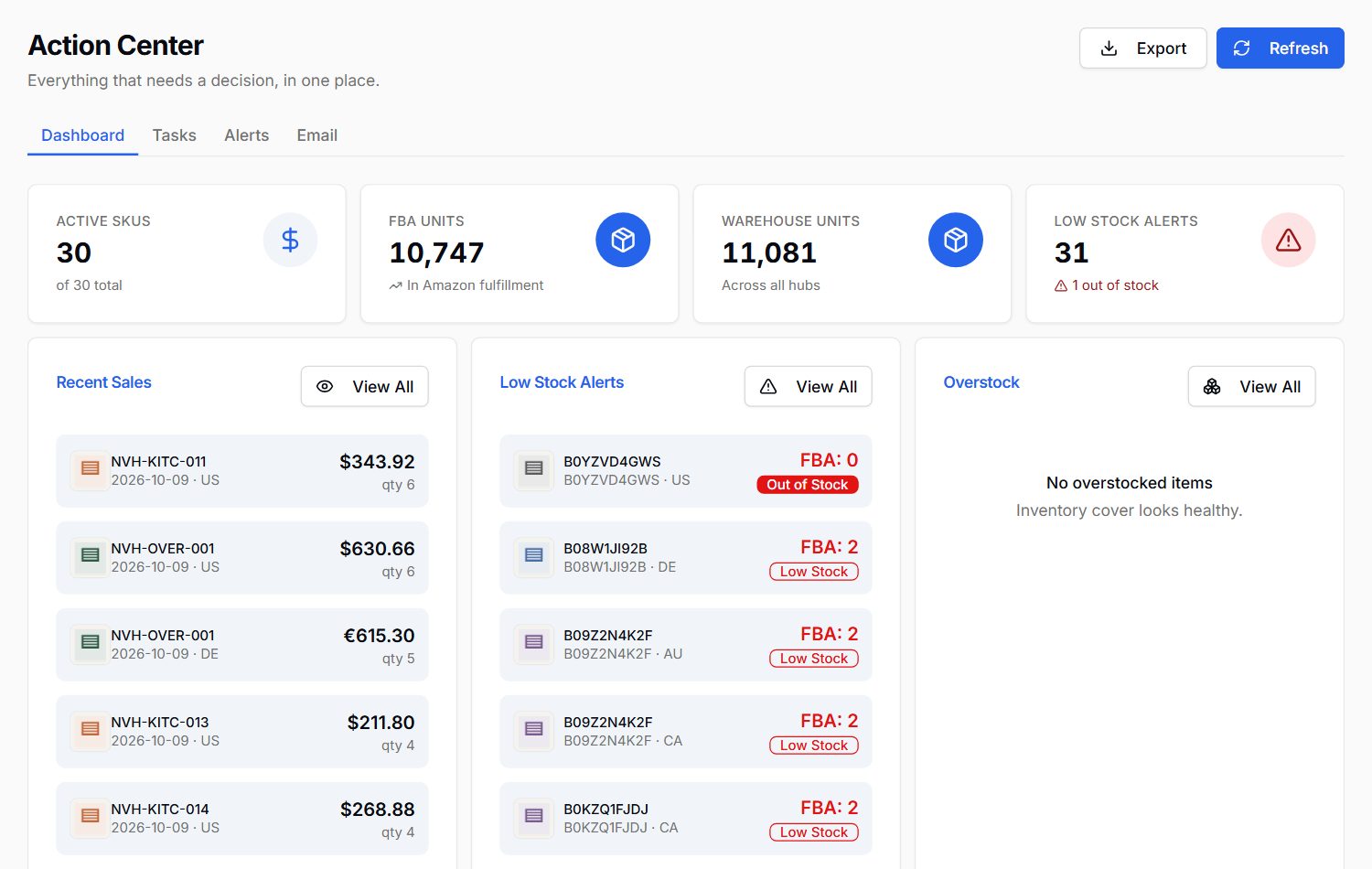Click the No overstocked items message
The width and height of the screenshot is (1372, 869).
1130,483
